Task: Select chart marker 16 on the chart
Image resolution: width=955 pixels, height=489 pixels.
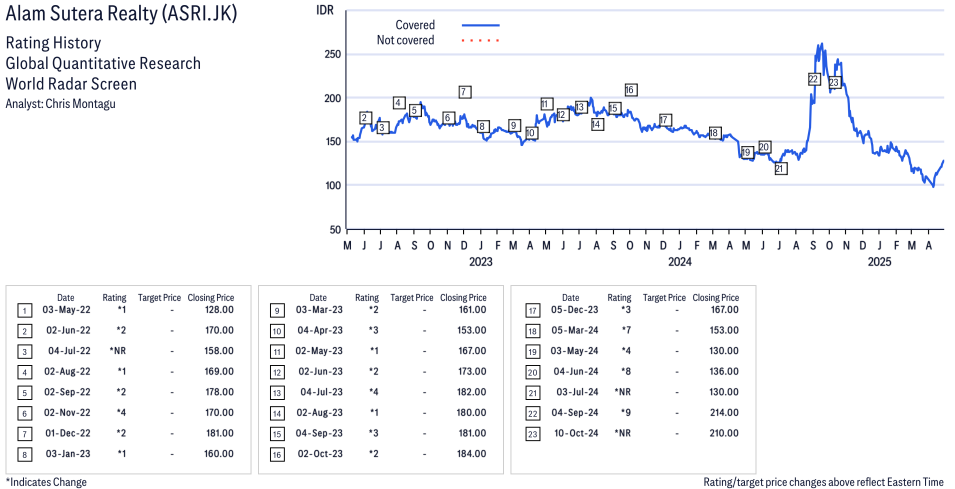Action: point(630,90)
